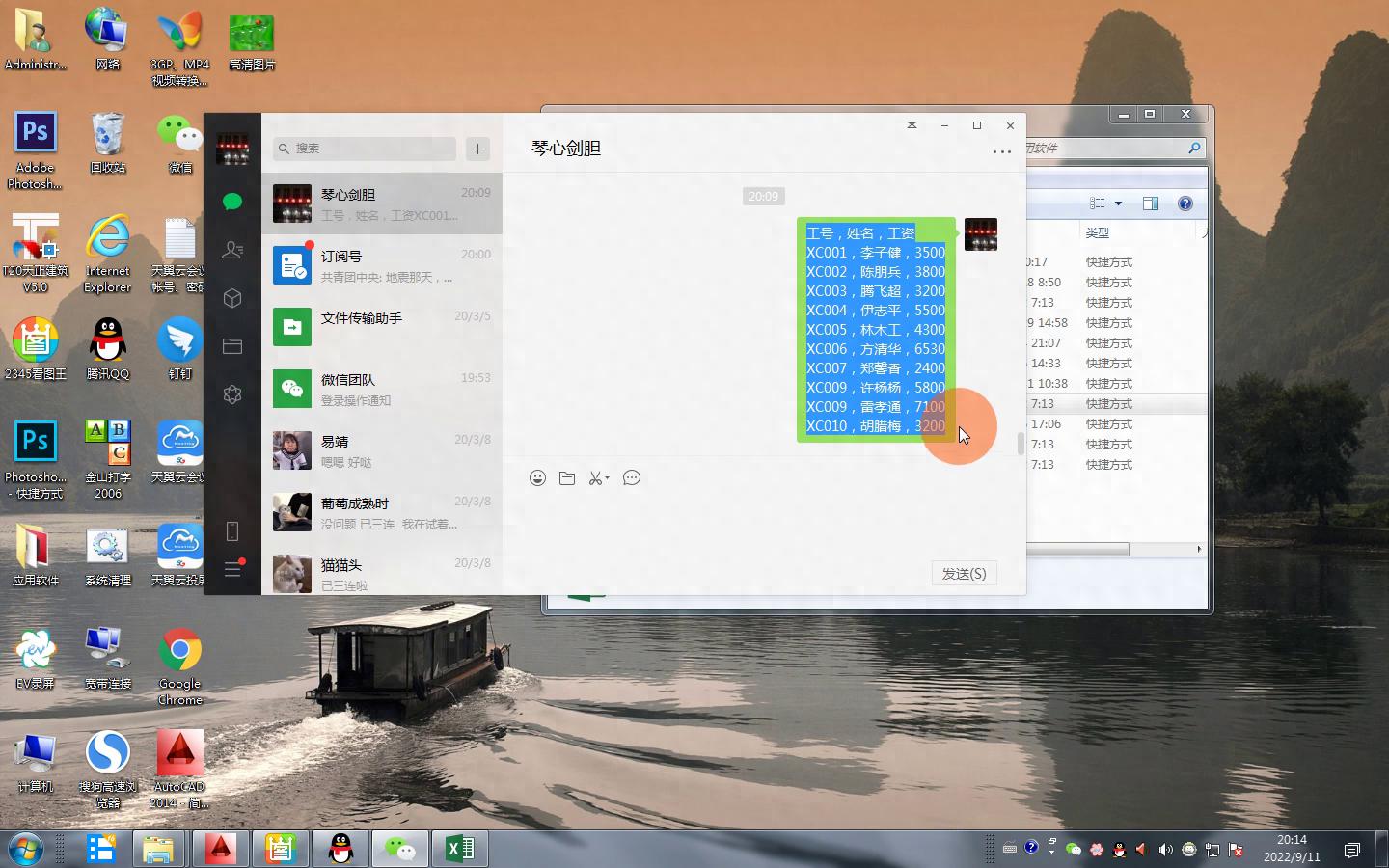Open the Favorites cube icon in sidebar
The width and height of the screenshot is (1389, 868).
point(231,298)
